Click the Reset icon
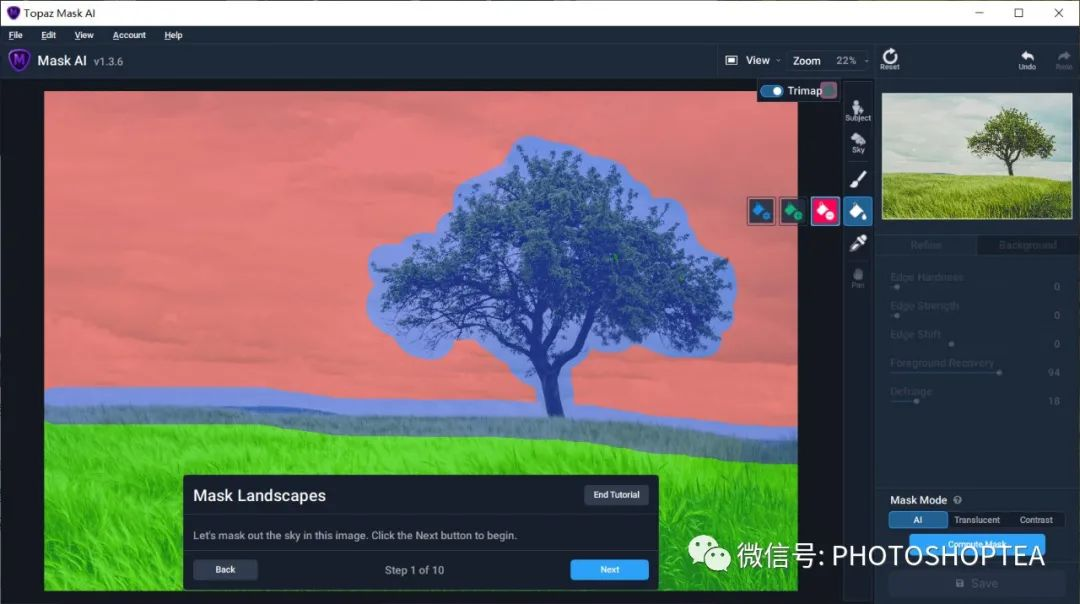Screen dimensions: 1080x604 click(890, 59)
